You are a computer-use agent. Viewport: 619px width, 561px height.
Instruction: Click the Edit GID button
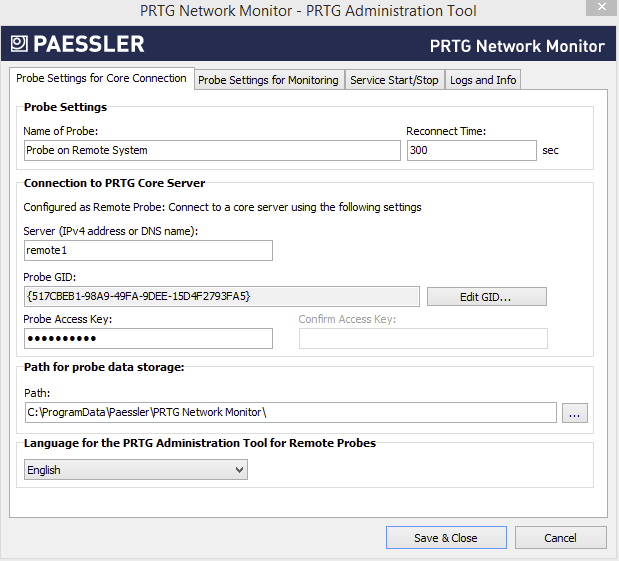486,297
